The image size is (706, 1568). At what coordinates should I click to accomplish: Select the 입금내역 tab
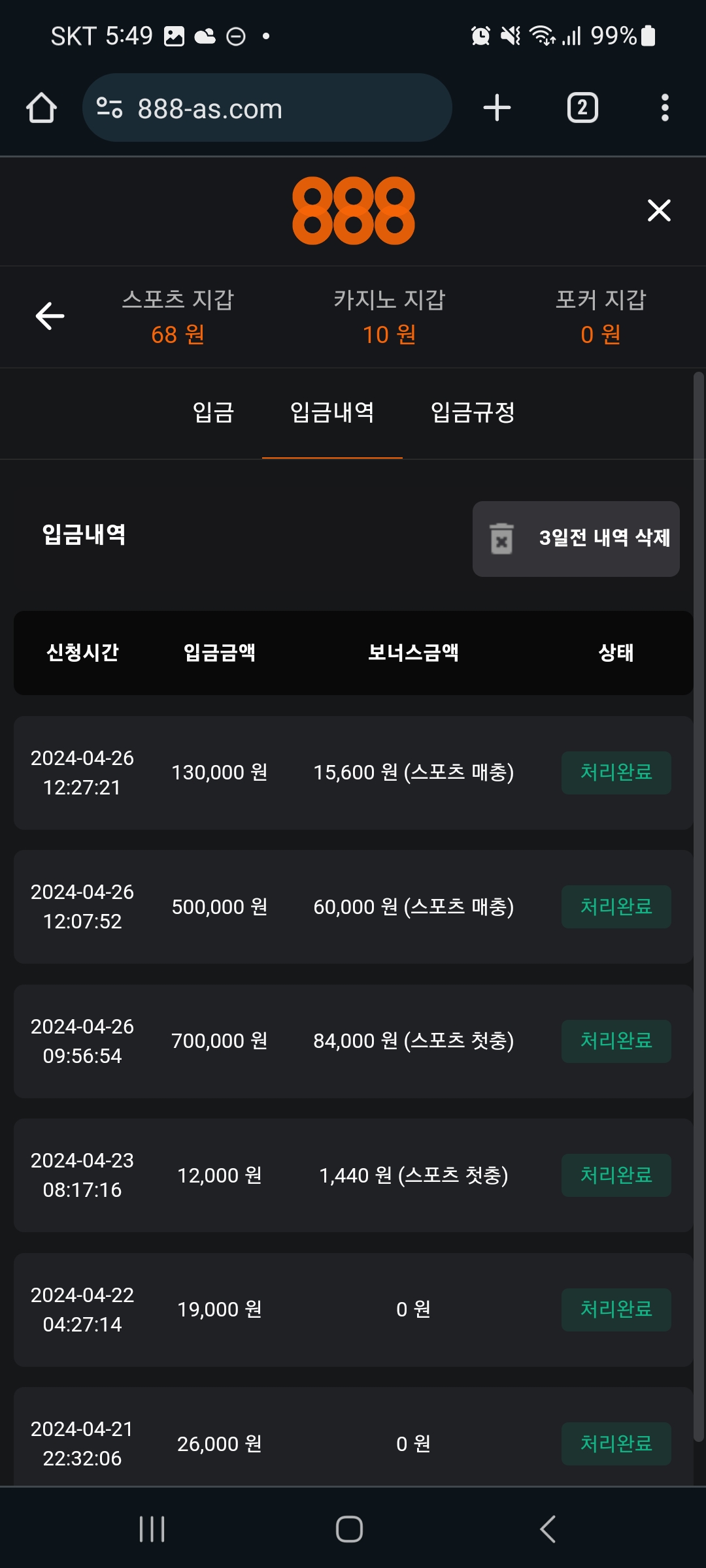pyautogui.click(x=332, y=412)
